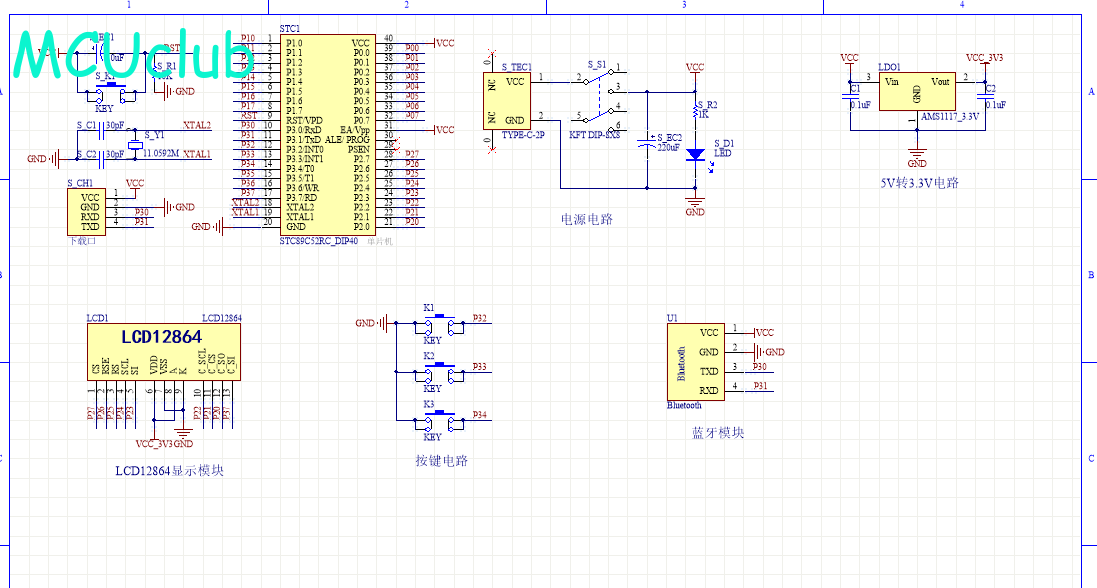The width and height of the screenshot is (1097, 588).
Task: Select the S_S1 DIP switch symbol
Action: coord(598,97)
